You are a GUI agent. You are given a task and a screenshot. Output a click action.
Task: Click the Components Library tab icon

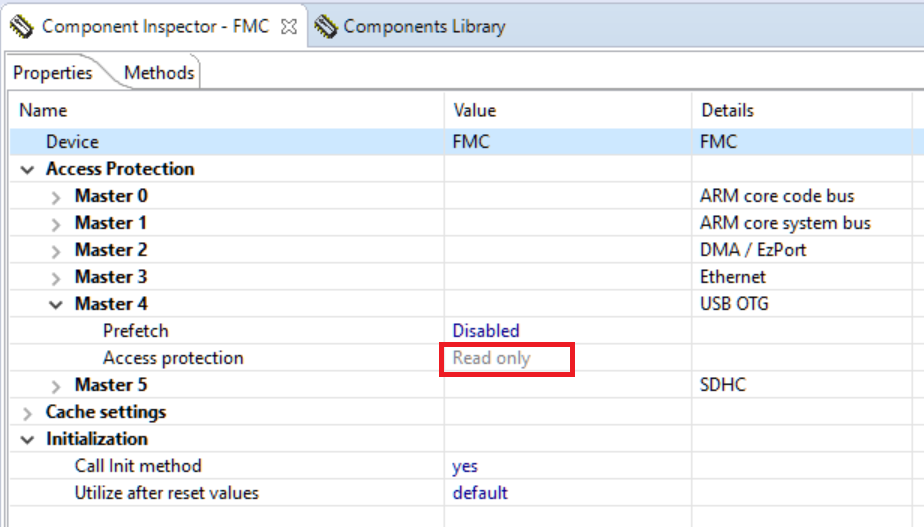click(326, 27)
